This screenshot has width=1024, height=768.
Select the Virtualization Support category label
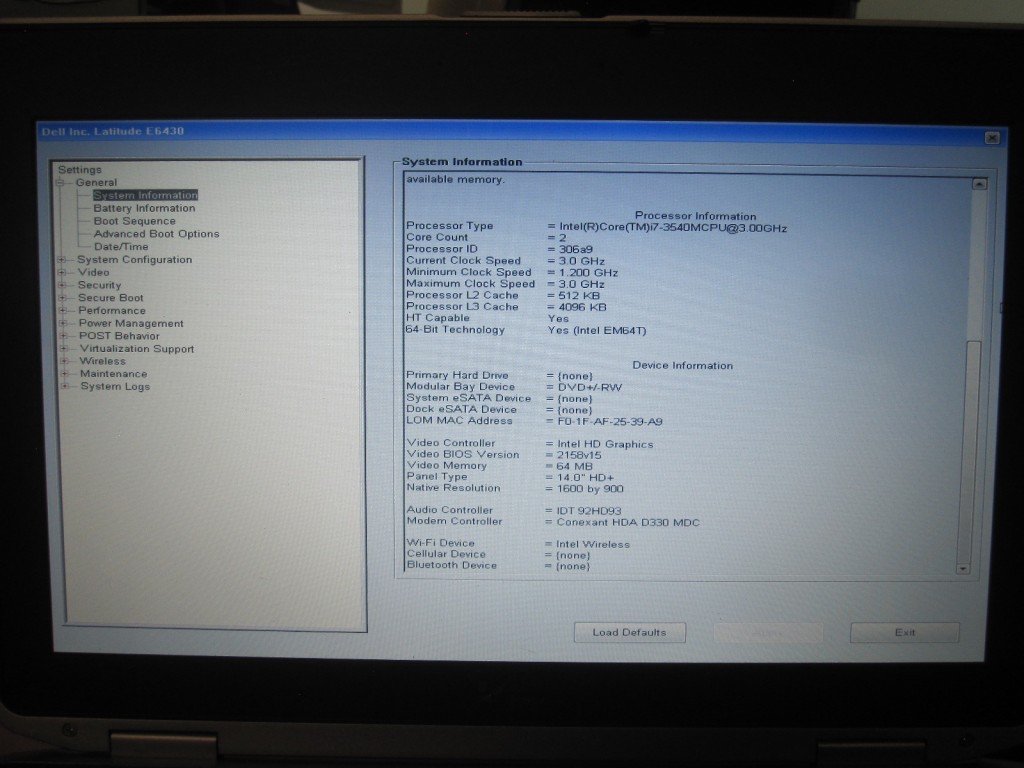(x=136, y=349)
